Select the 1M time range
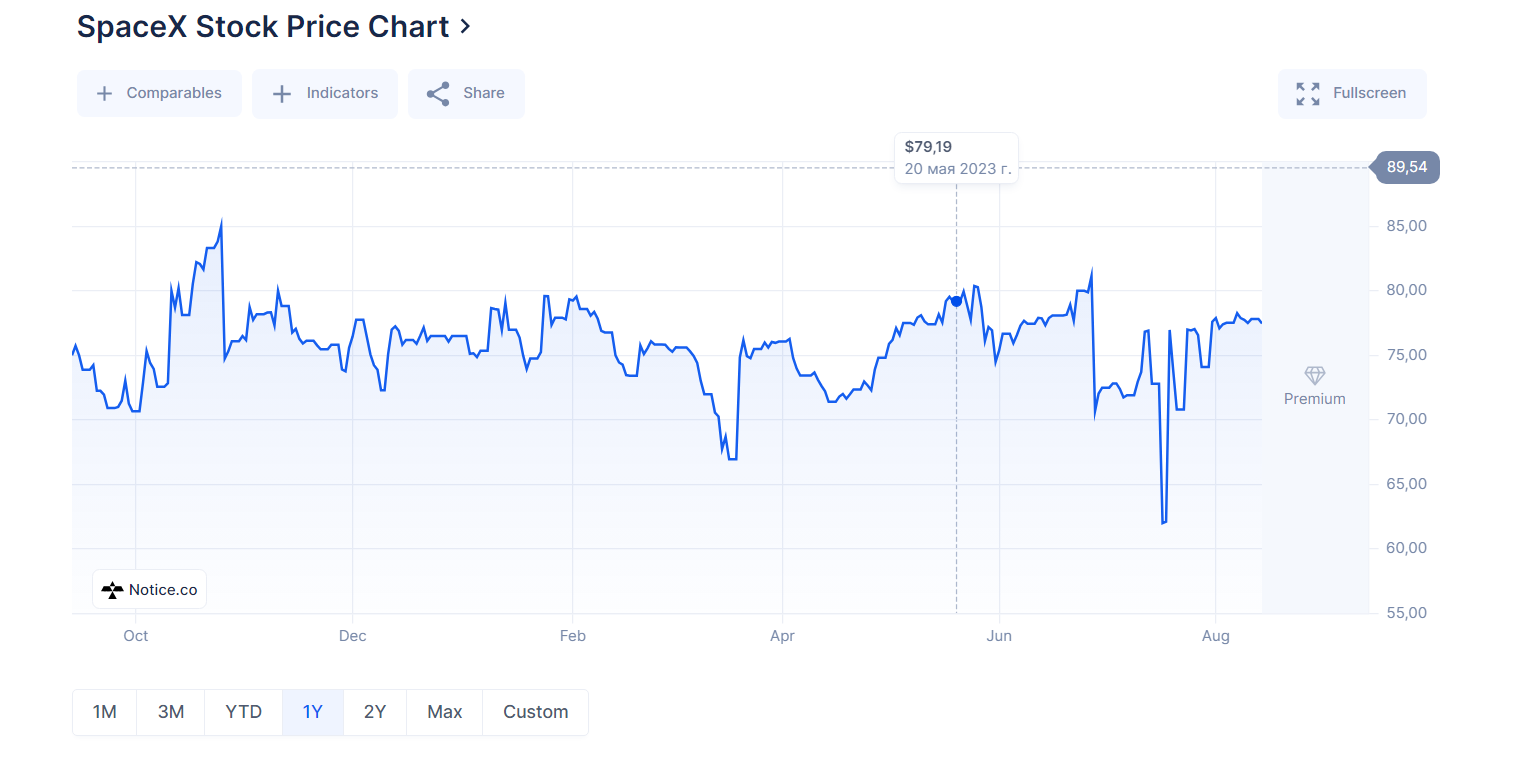The width and height of the screenshot is (1534, 774). pos(105,712)
